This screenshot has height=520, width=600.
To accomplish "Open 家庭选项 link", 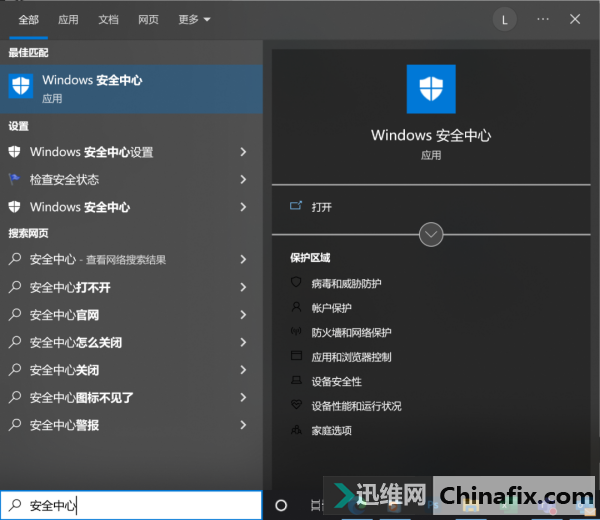I will point(331,430).
